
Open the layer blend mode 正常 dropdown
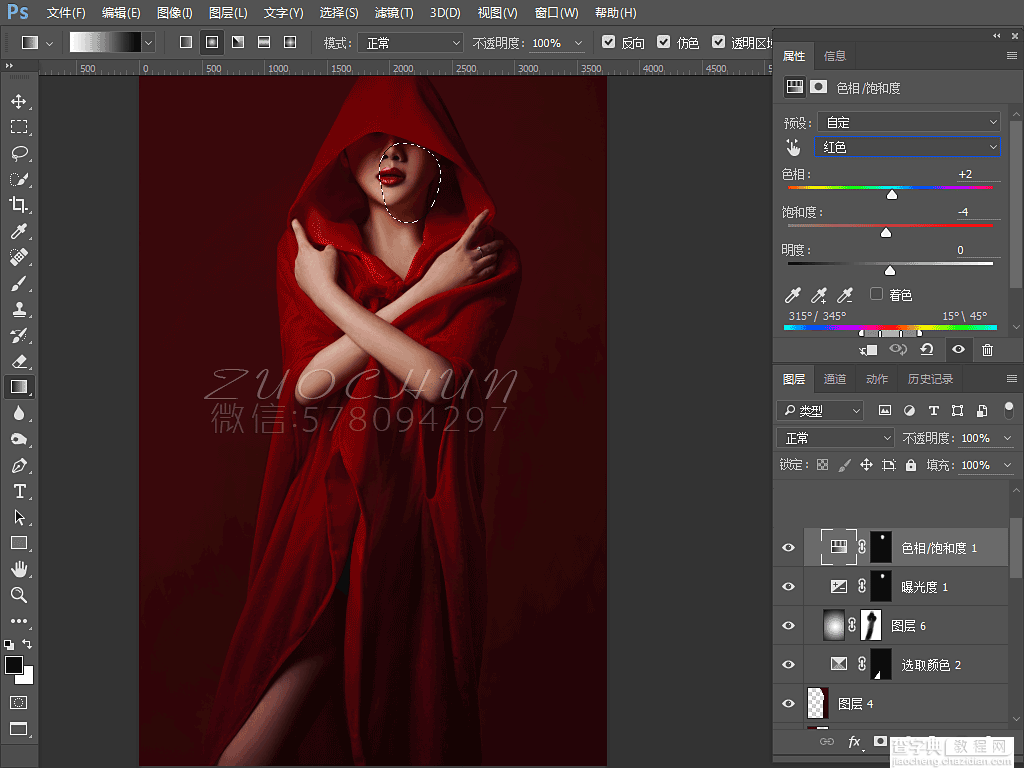[835, 438]
